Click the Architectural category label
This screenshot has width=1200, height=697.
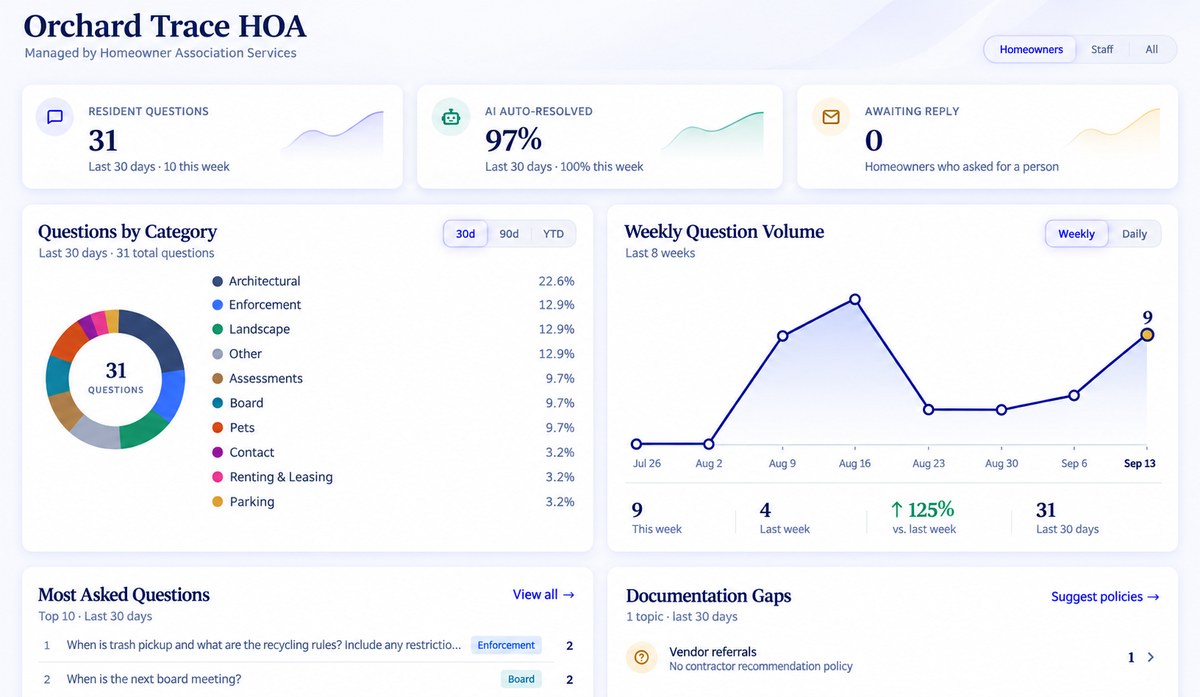pos(264,281)
